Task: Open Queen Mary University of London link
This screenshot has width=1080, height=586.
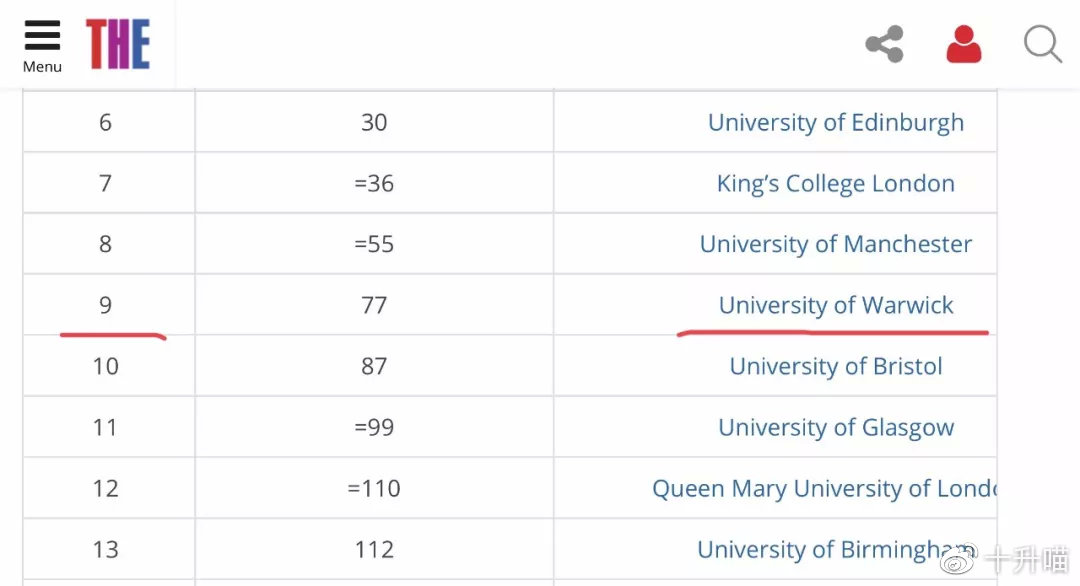Action: point(824,488)
